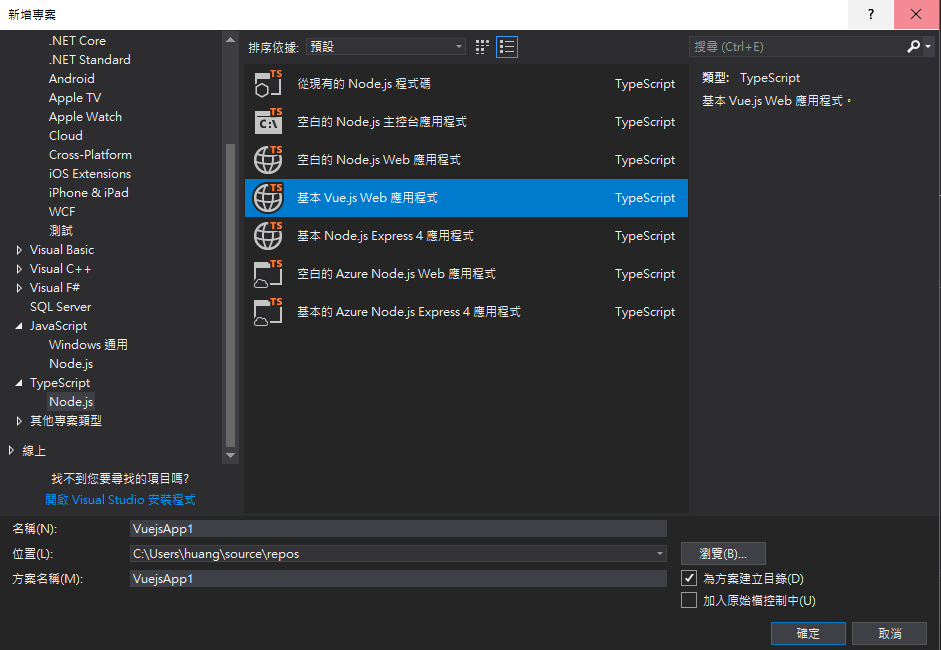This screenshot has width=941, height=650.
Task: Select Android category
Action: tap(71, 79)
